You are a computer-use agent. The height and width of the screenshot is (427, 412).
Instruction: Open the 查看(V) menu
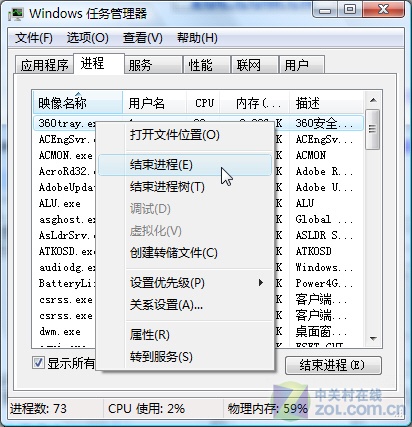click(x=143, y=38)
